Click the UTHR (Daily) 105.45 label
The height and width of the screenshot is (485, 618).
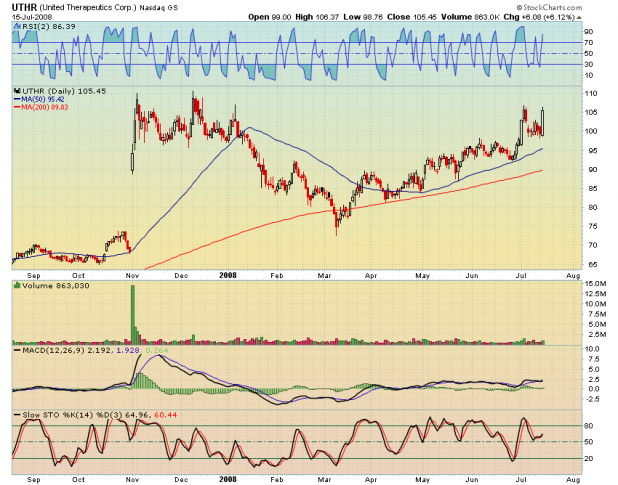(64, 91)
